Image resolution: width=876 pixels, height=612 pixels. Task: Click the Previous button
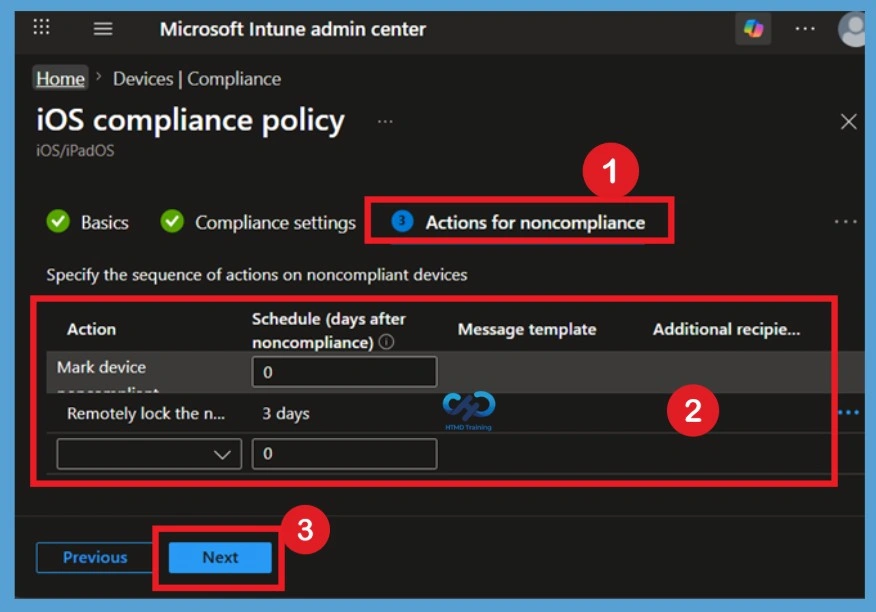[95, 557]
